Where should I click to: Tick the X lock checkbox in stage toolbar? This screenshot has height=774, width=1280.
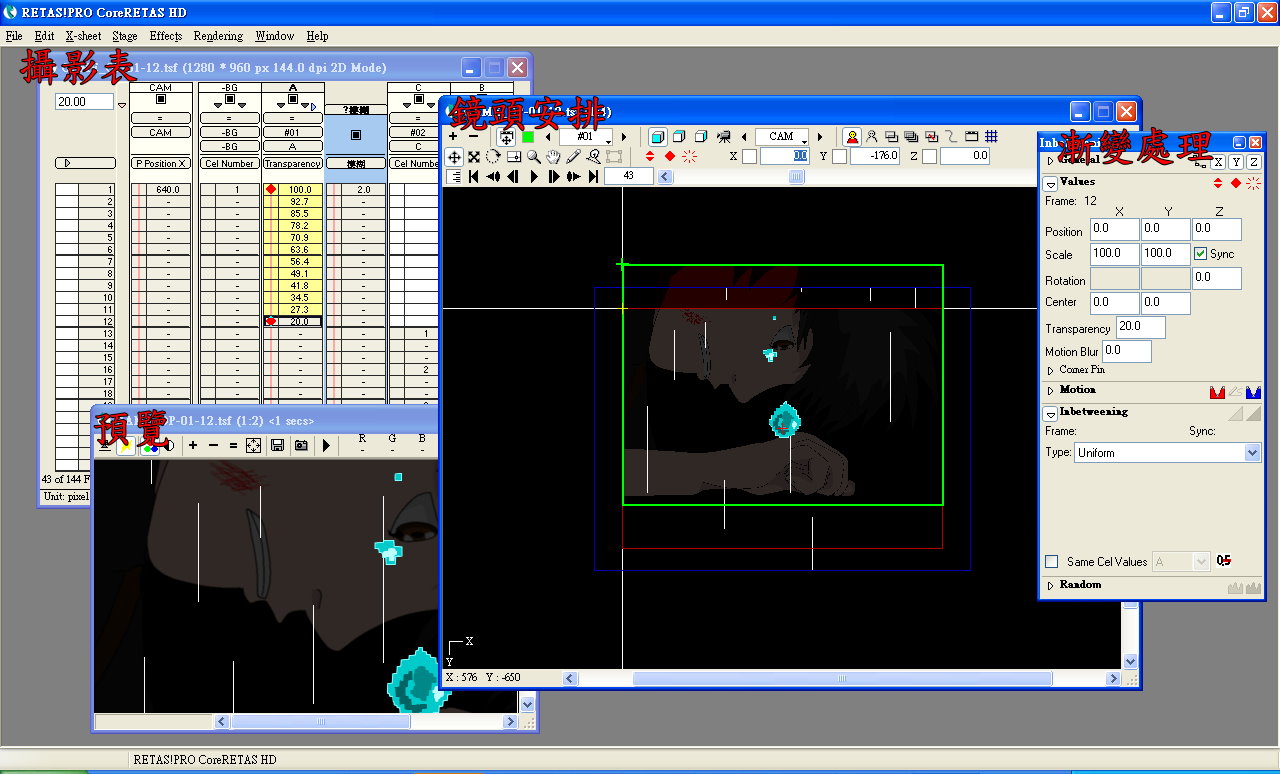[x=749, y=156]
